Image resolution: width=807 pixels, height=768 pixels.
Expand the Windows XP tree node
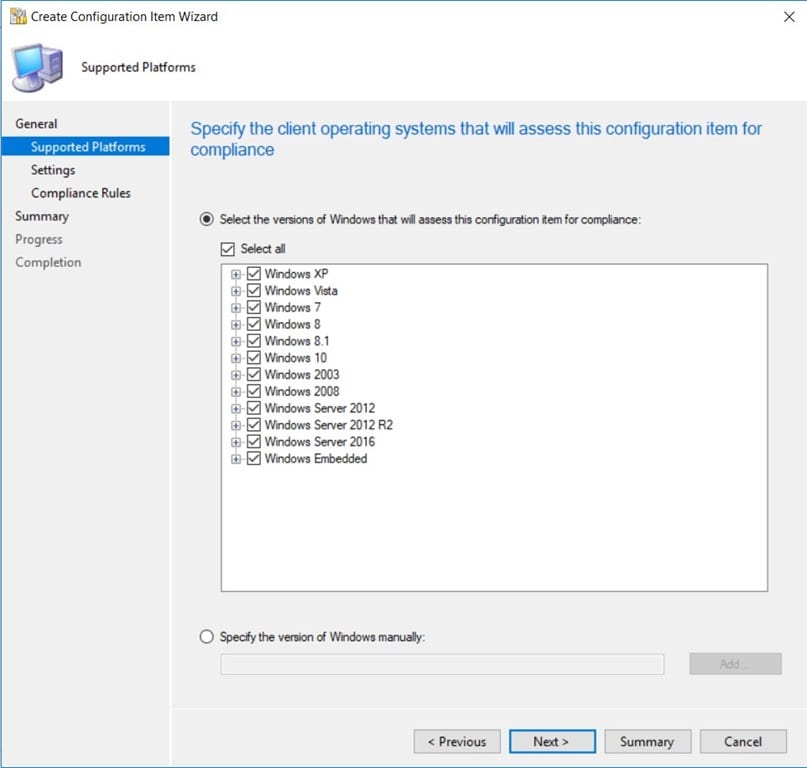236,274
